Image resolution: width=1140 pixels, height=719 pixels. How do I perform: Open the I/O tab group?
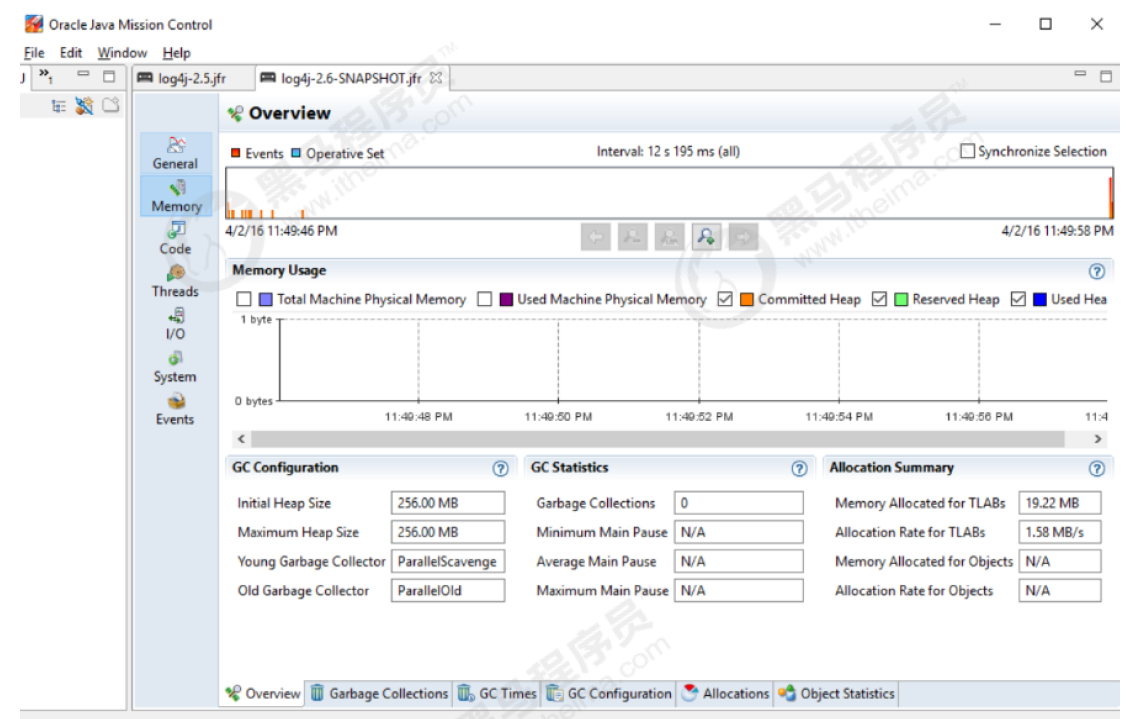pyautogui.click(x=175, y=324)
